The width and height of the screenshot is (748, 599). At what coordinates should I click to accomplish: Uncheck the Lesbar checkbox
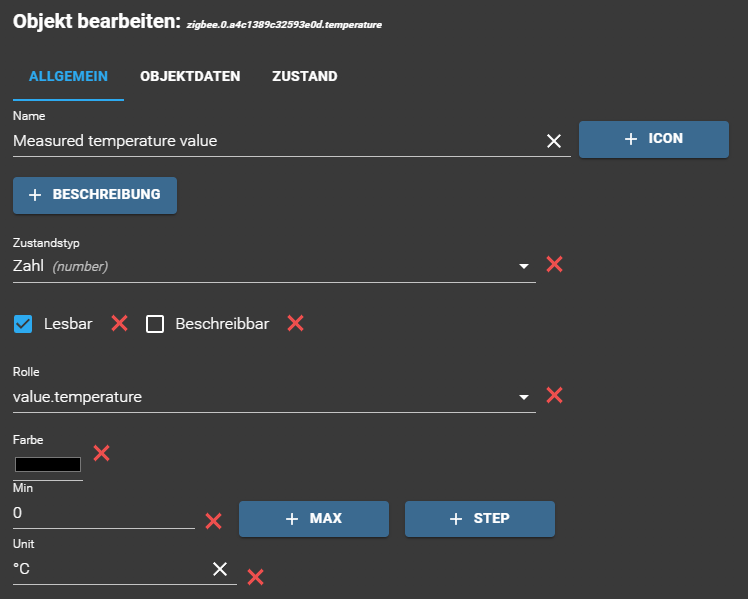click(x=23, y=324)
